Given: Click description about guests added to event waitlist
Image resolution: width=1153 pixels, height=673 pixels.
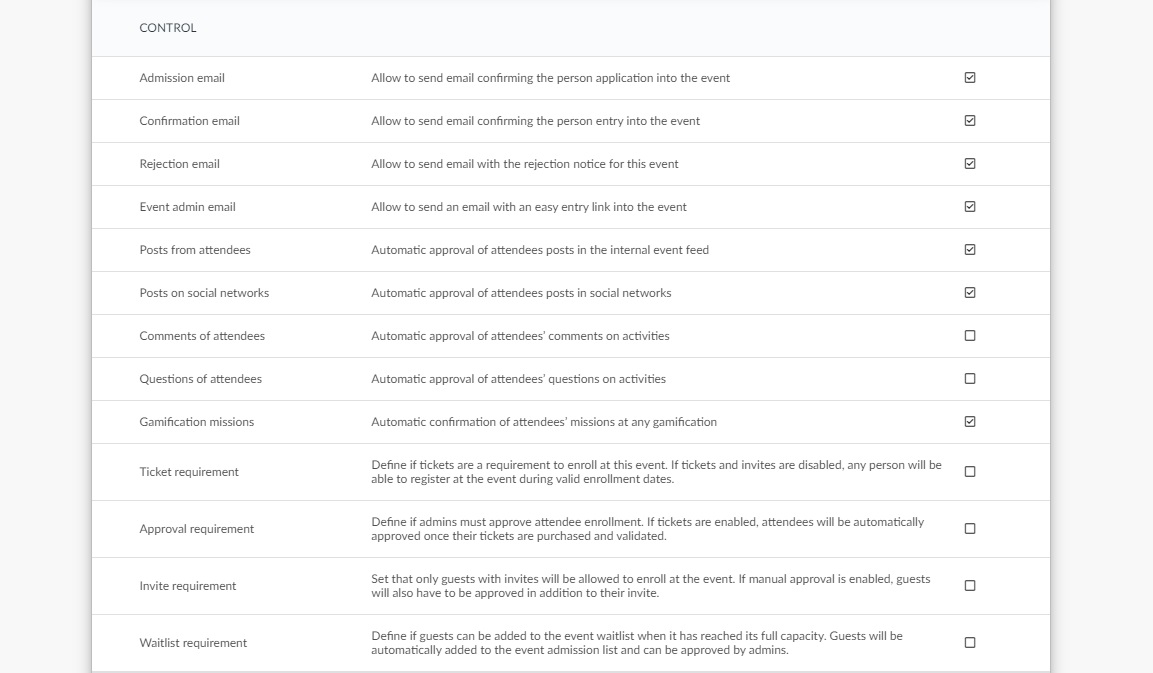Looking at the screenshot, I should pyautogui.click(x=637, y=643).
